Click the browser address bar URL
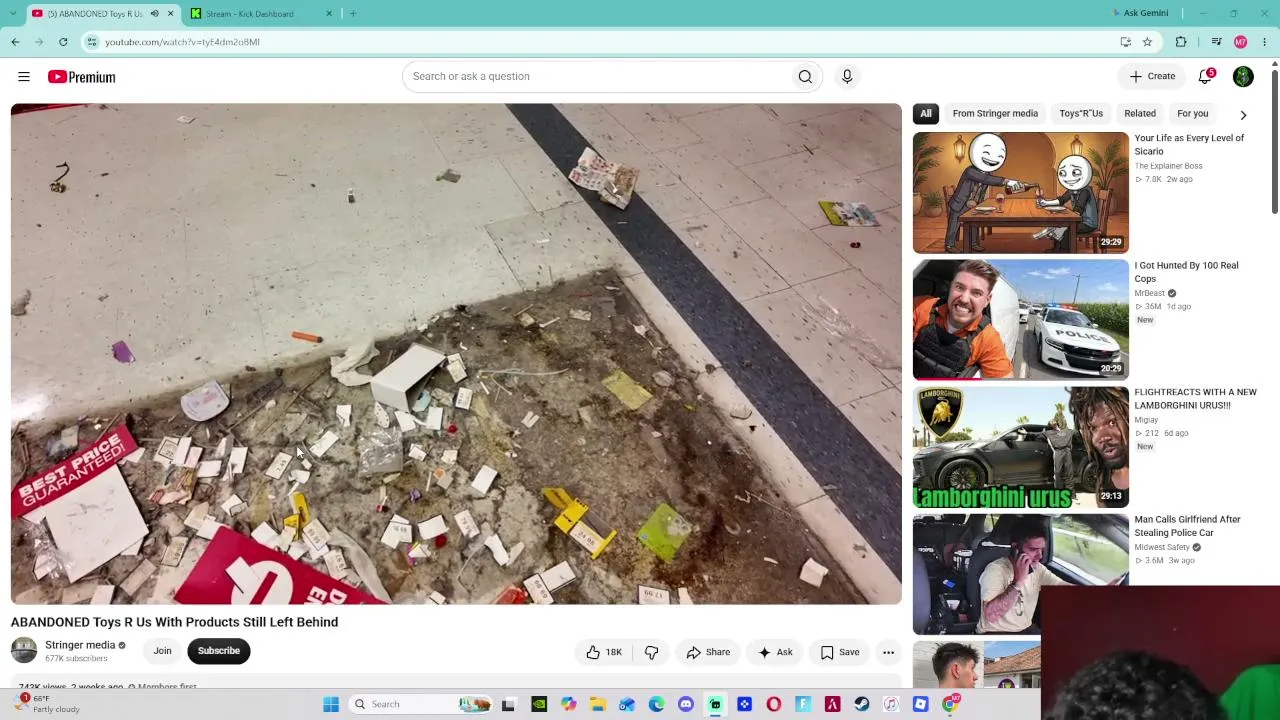 182,42
